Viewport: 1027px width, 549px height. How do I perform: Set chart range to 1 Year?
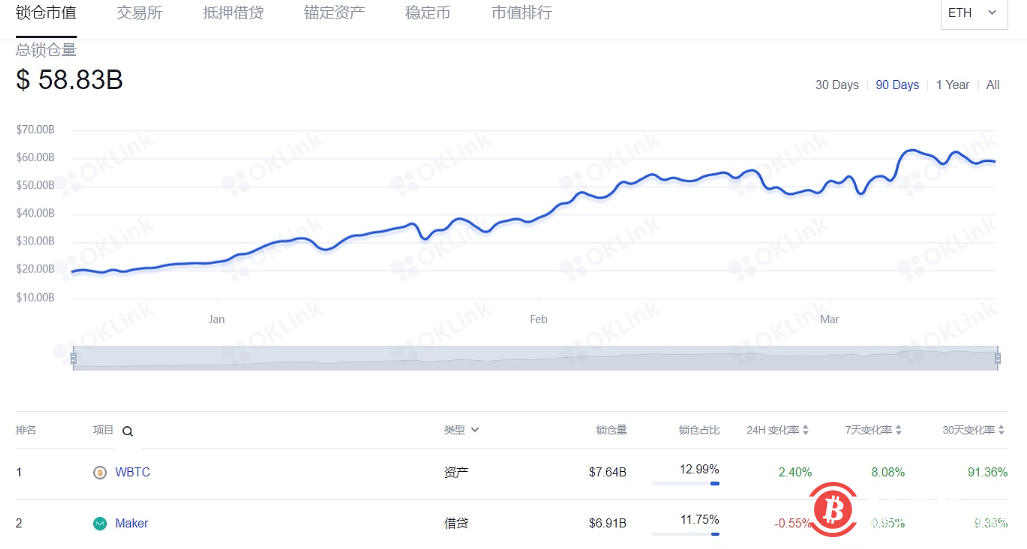[952, 85]
